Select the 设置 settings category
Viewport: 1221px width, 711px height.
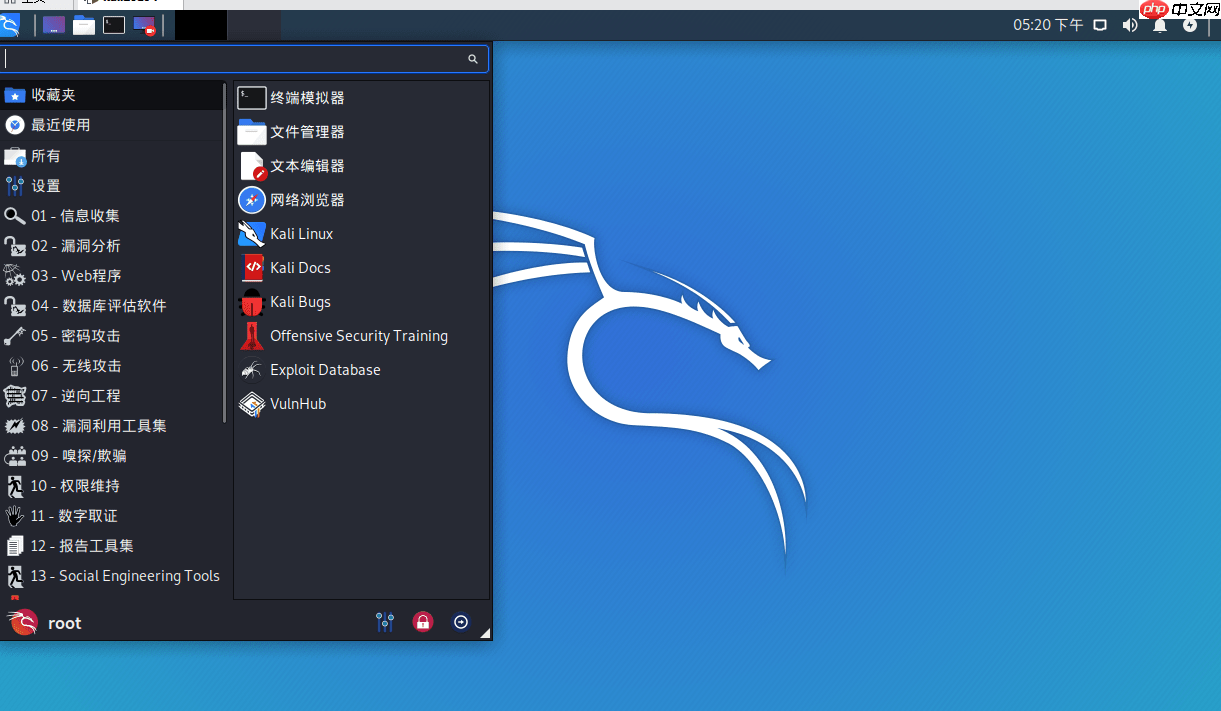[112, 186]
